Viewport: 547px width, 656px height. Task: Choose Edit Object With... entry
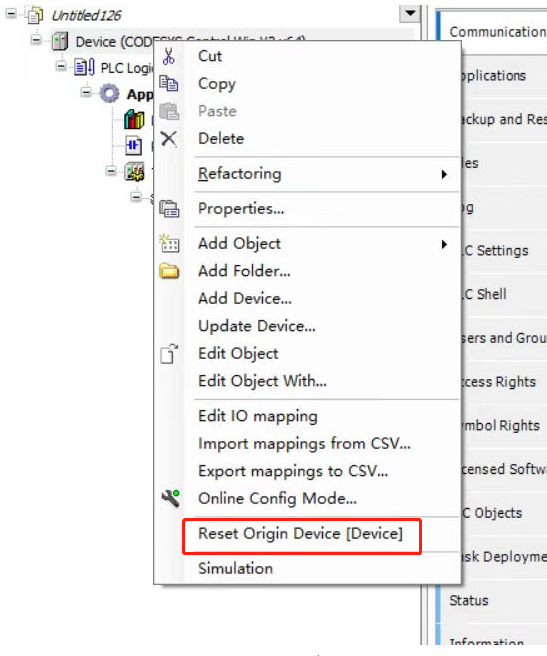click(x=308, y=381)
